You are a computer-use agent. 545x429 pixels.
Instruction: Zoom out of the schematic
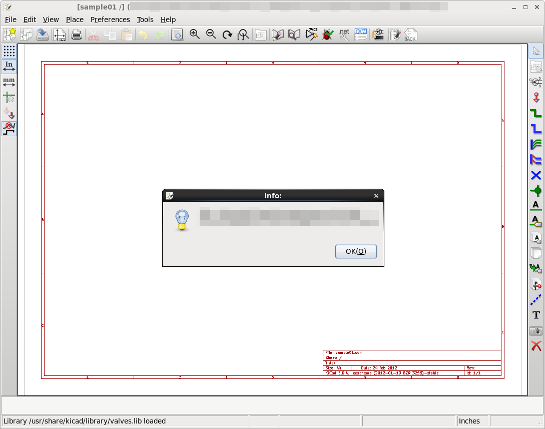[211, 34]
